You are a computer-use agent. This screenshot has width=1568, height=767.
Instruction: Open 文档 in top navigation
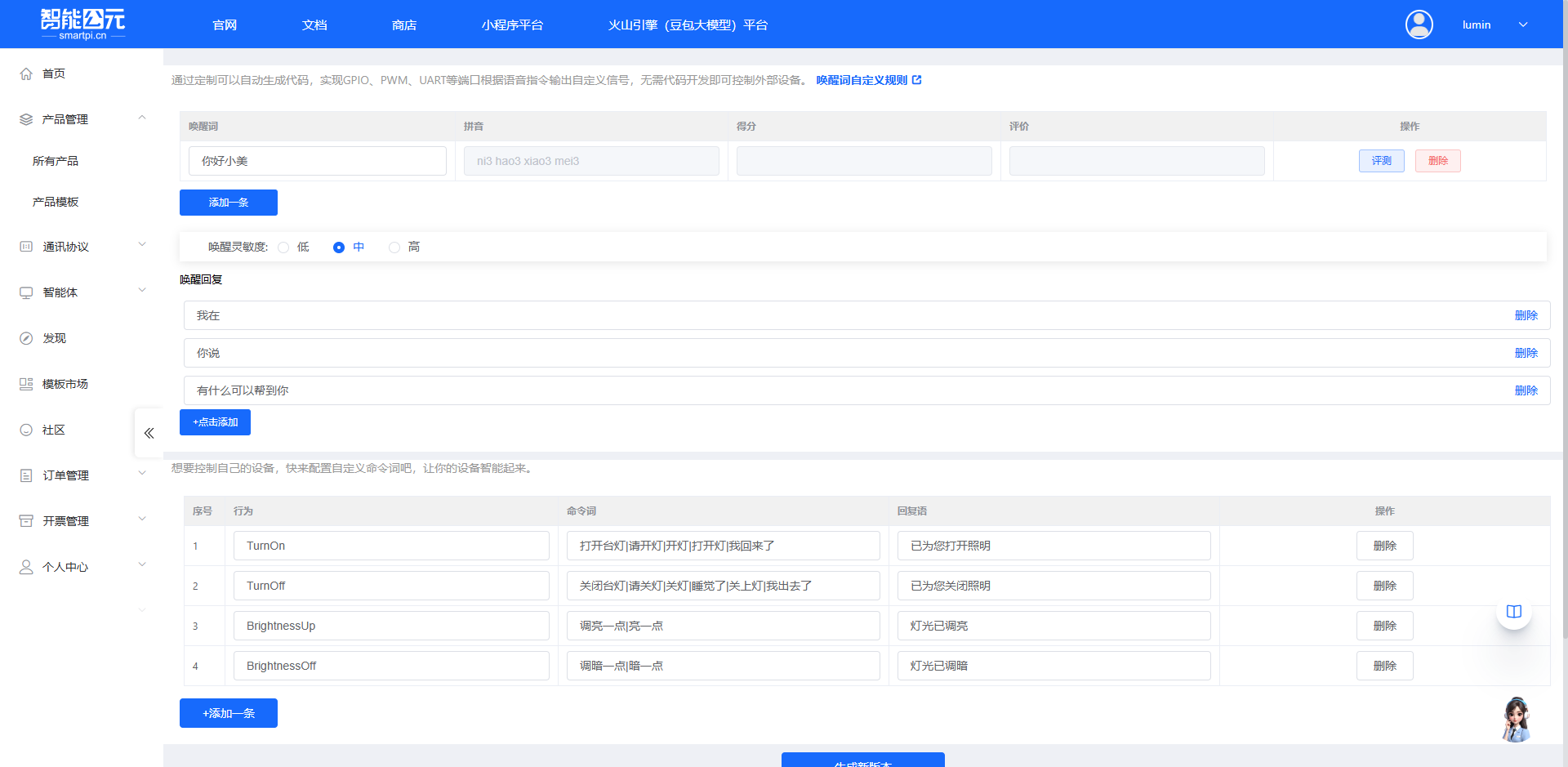[x=314, y=25]
